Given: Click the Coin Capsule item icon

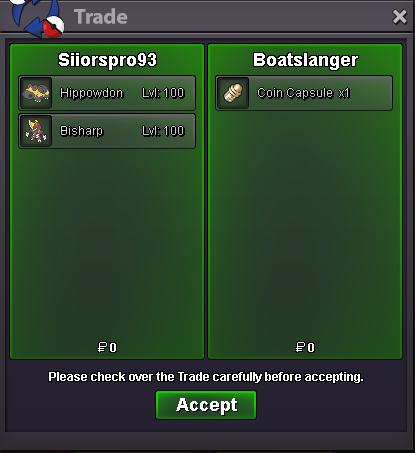Looking at the screenshot, I should (x=233, y=93).
